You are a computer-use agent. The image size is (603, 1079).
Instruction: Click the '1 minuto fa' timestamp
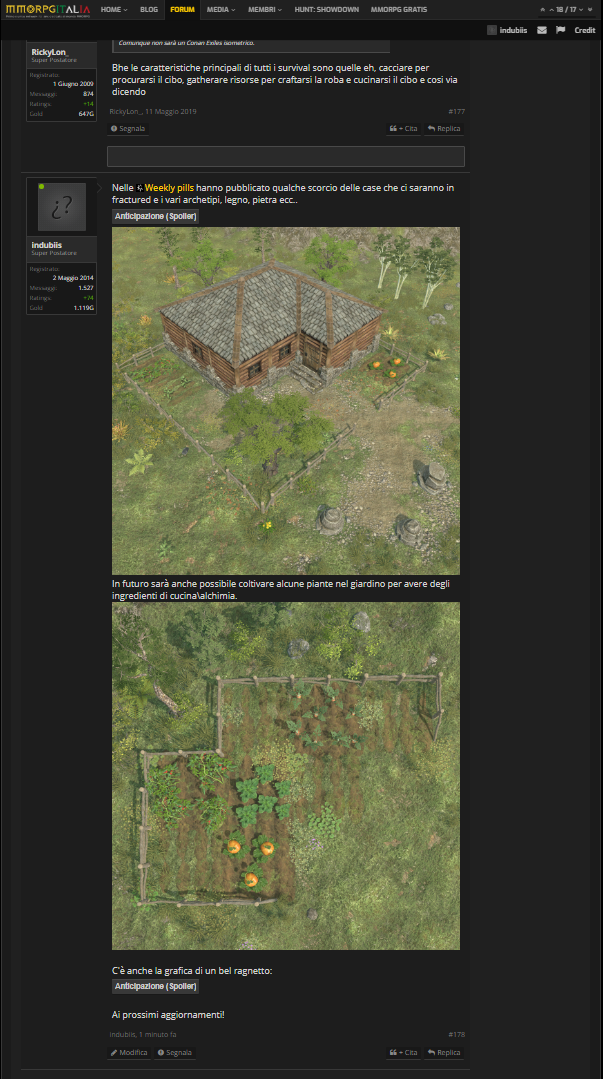[x=158, y=1034]
